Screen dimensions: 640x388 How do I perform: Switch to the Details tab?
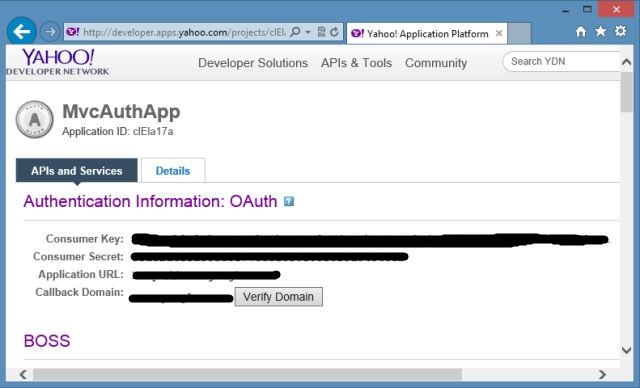click(x=173, y=171)
